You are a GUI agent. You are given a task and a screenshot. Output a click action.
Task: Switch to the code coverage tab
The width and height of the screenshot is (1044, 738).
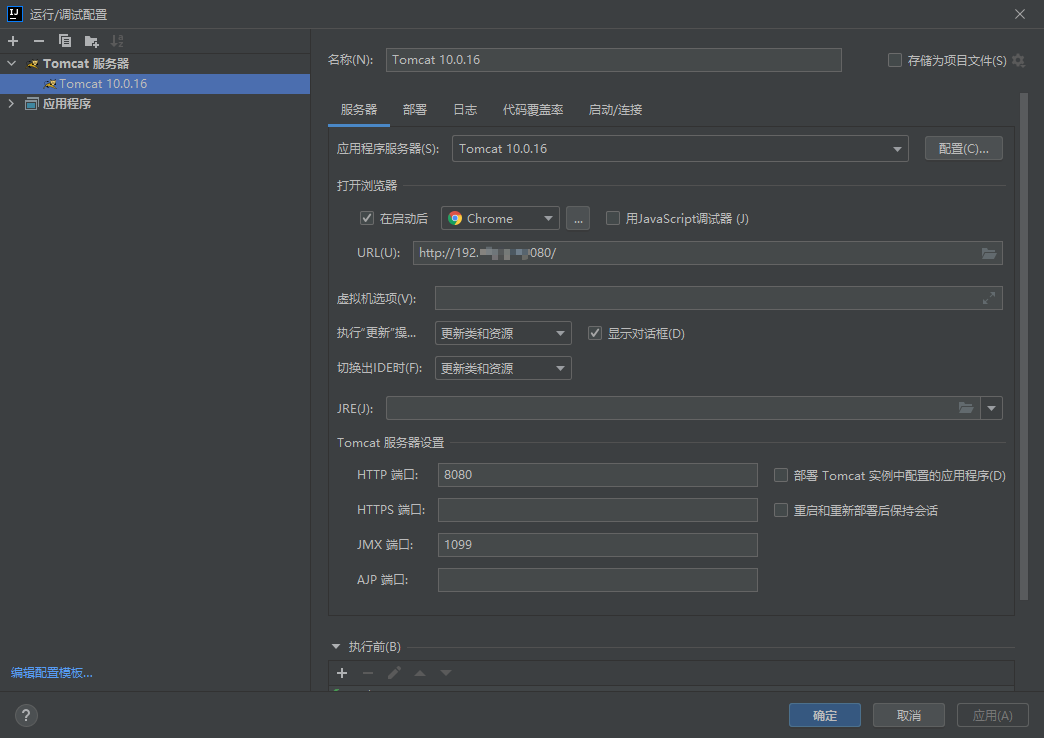(533, 110)
